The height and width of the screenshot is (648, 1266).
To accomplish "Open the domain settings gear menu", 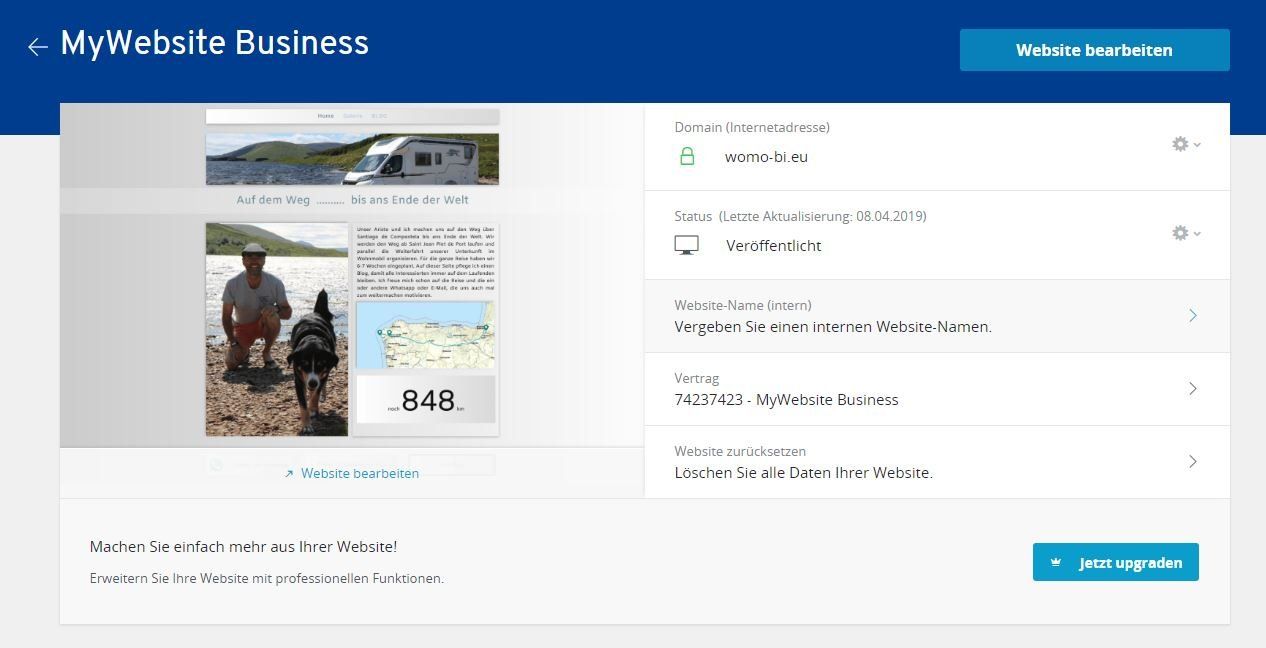I will (x=1186, y=144).
